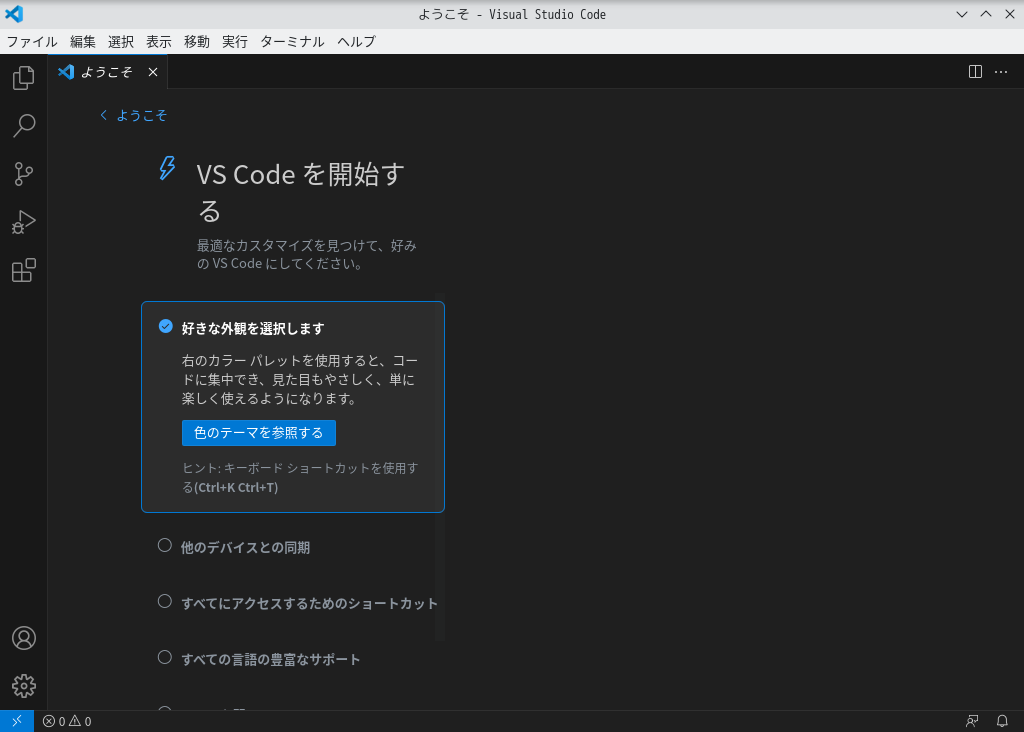Click the VS Code を開始する heading
1024x732 pixels.
pyautogui.click(x=300, y=193)
